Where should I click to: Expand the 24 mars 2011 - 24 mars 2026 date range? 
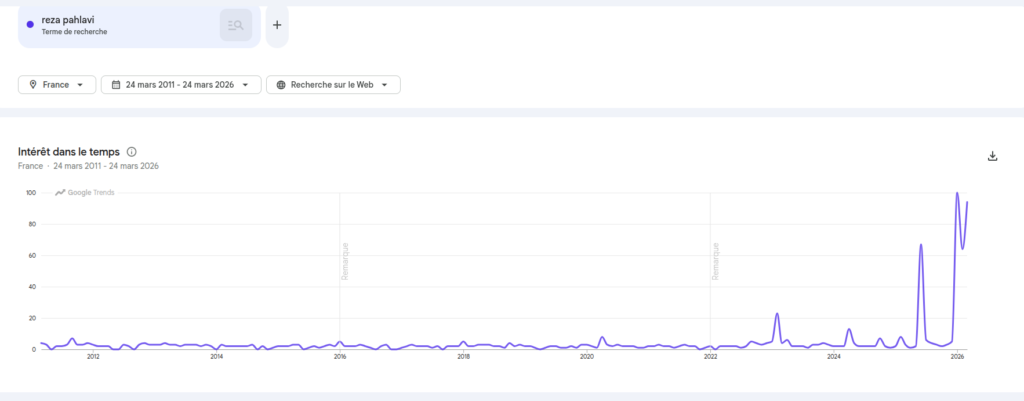181,85
